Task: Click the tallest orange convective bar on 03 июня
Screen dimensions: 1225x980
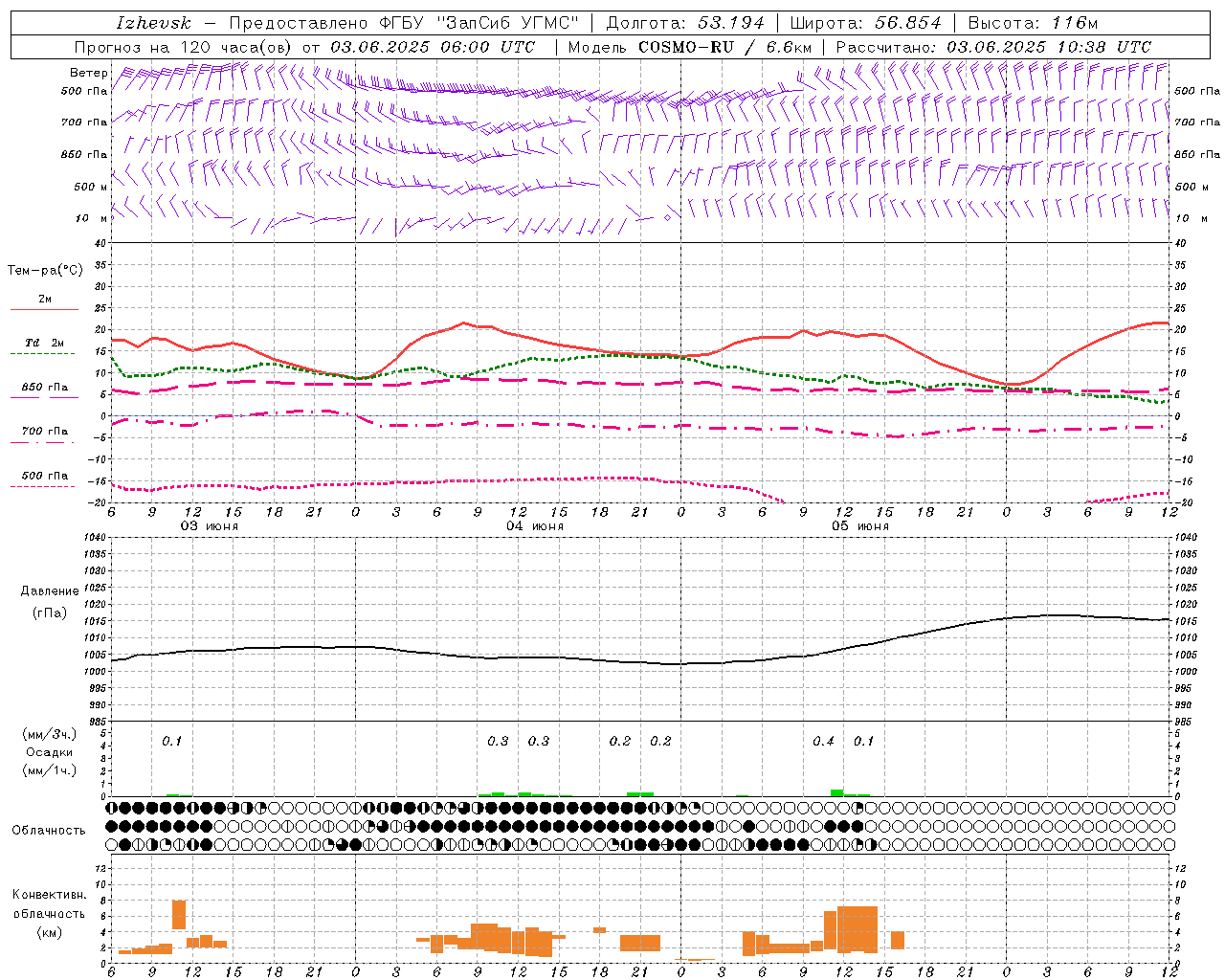Action: (179, 914)
